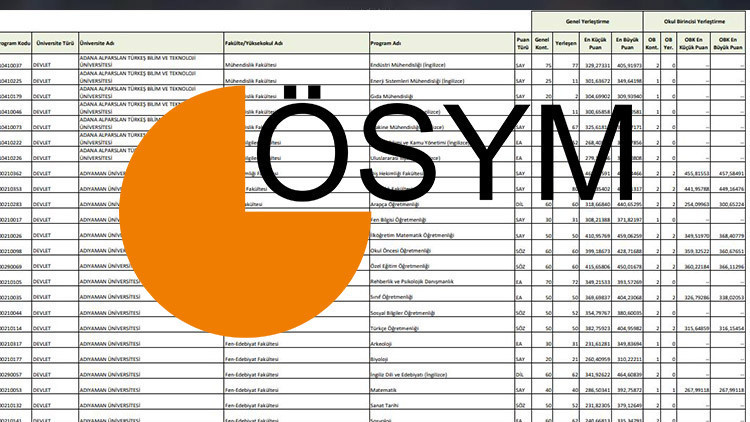Select the Okul Birincisi Yerleştirme header cell
This screenshot has height=422, width=750.
tap(702, 18)
